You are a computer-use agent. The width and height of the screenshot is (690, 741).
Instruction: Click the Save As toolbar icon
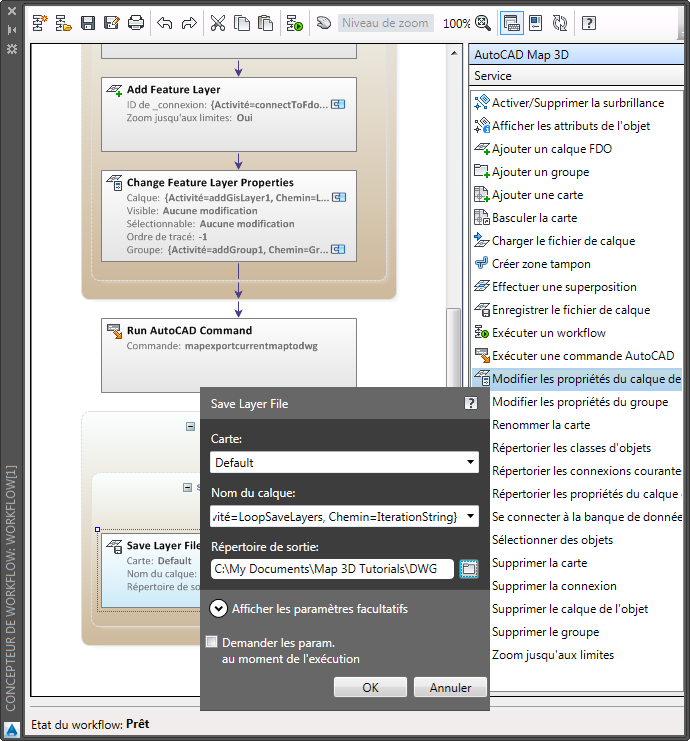pyautogui.click(x=112, y=23)
